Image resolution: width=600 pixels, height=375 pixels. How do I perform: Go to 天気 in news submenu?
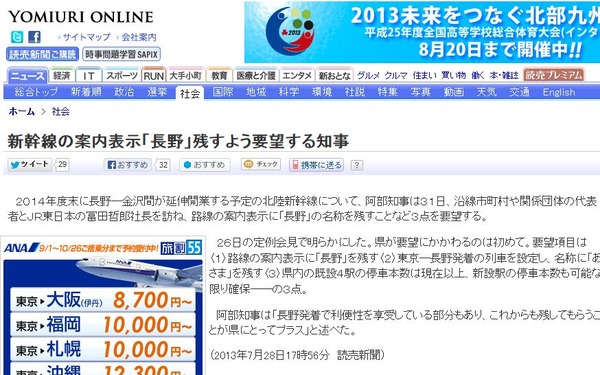pos(486,92)
